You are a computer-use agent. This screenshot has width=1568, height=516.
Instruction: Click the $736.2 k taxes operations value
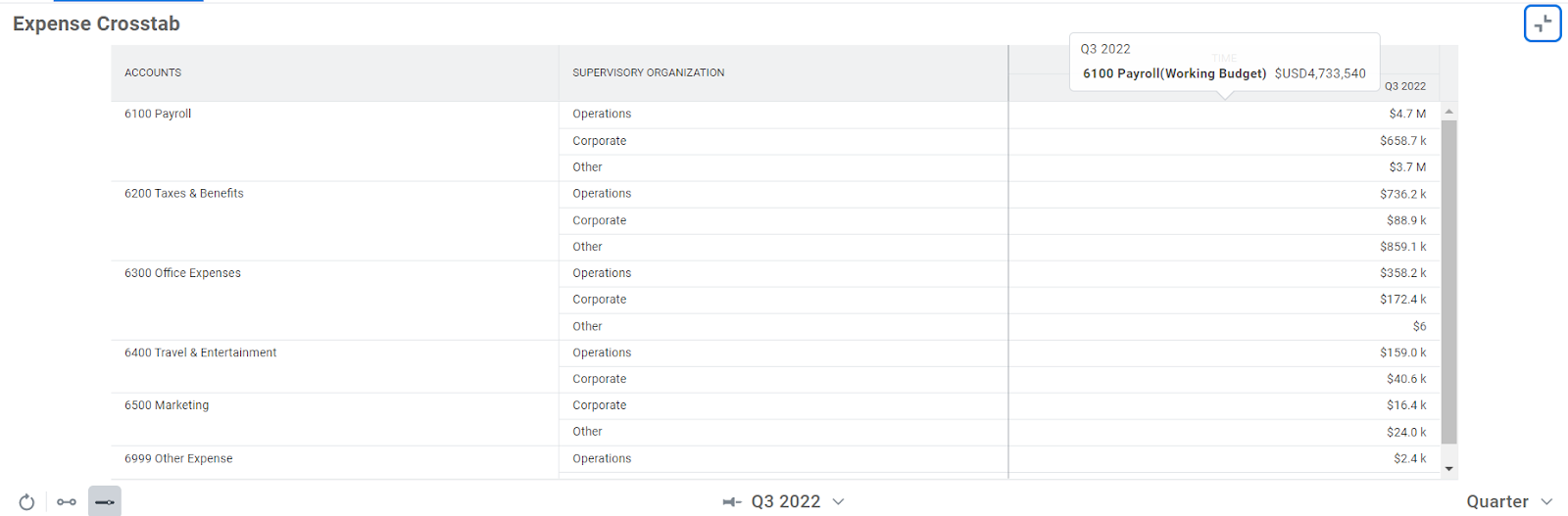point(1402,194)
